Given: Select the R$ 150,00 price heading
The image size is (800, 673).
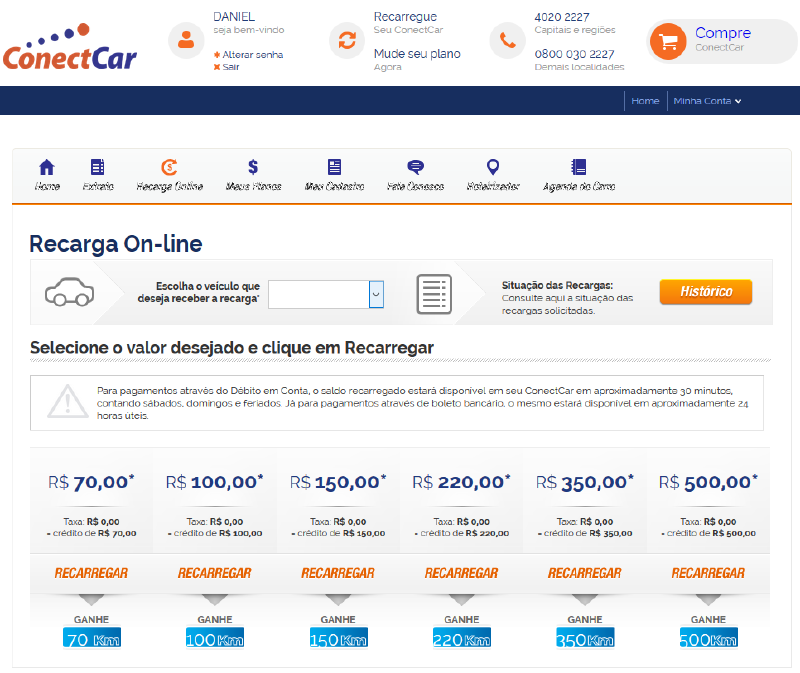Looking at the screenshot, I should point(338,482).
